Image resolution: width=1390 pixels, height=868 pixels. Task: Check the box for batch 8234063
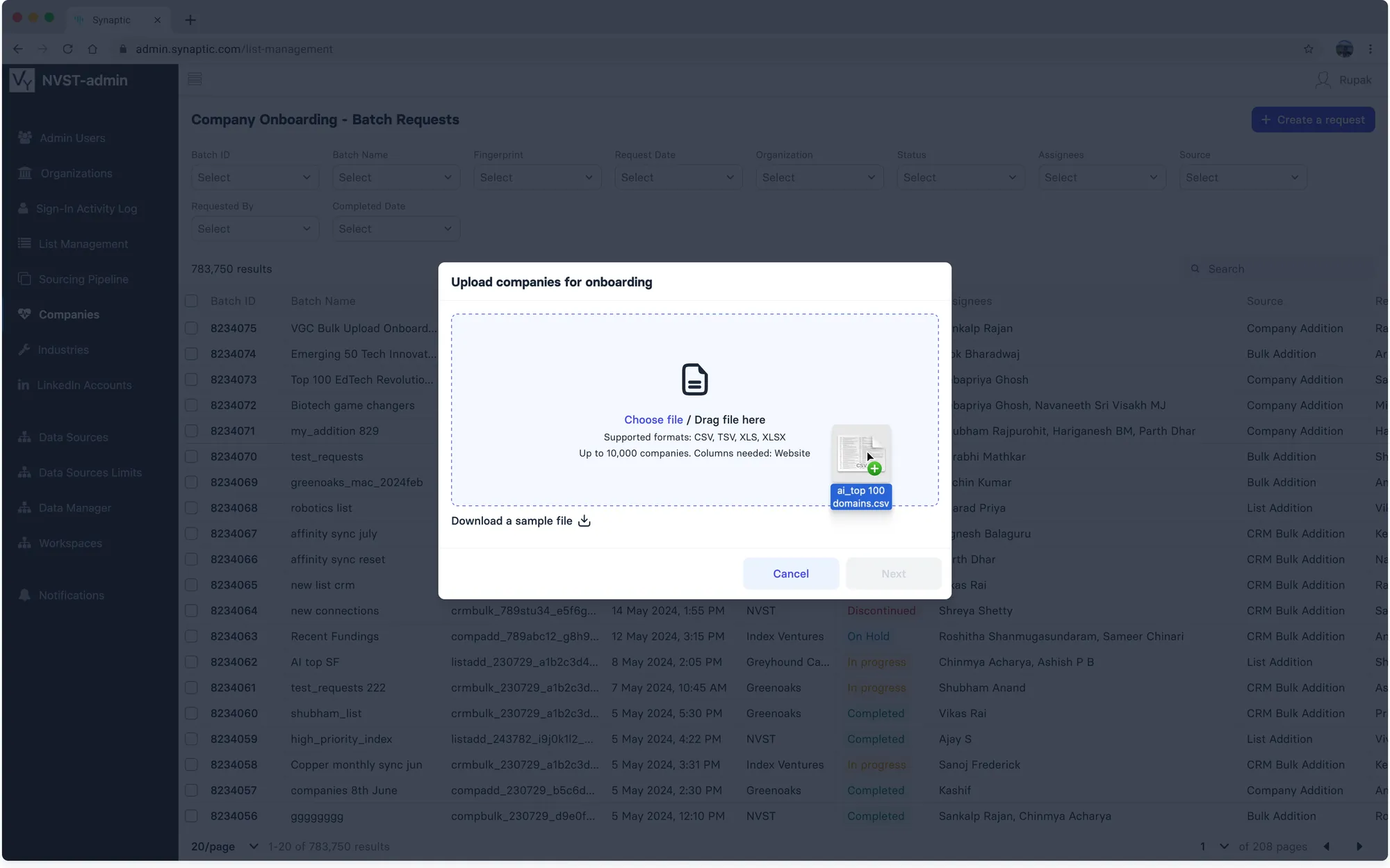click(191, 637)
